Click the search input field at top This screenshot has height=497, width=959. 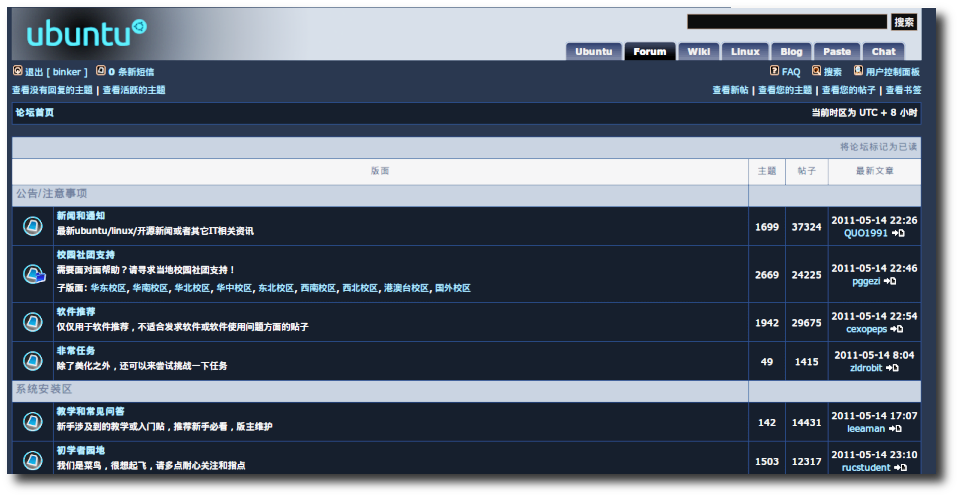click(x=787, y=22)
